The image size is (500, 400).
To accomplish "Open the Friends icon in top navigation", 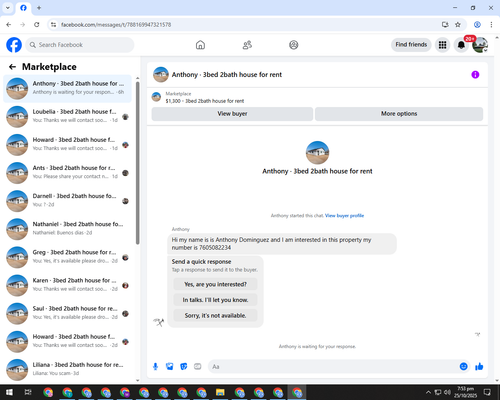I will coord(247,45).
